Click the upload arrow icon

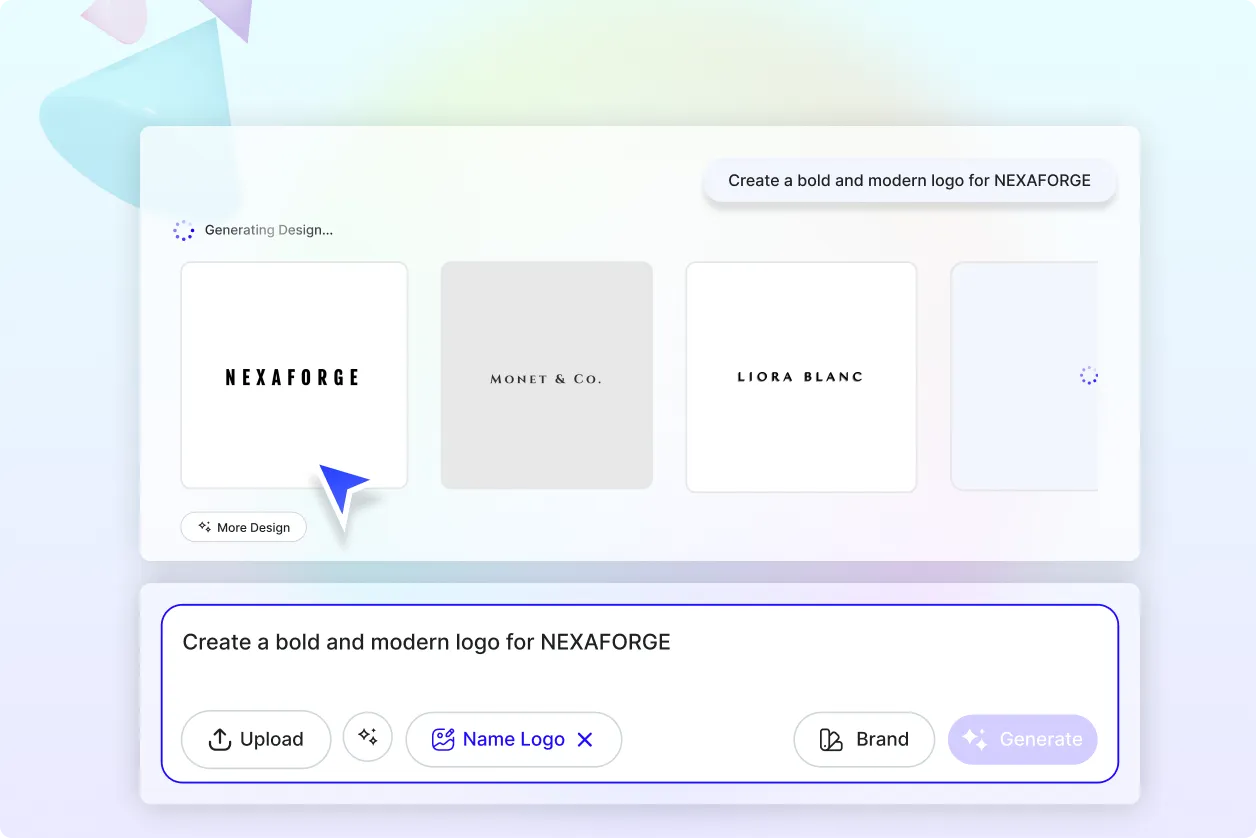click(x=219, y=739)
